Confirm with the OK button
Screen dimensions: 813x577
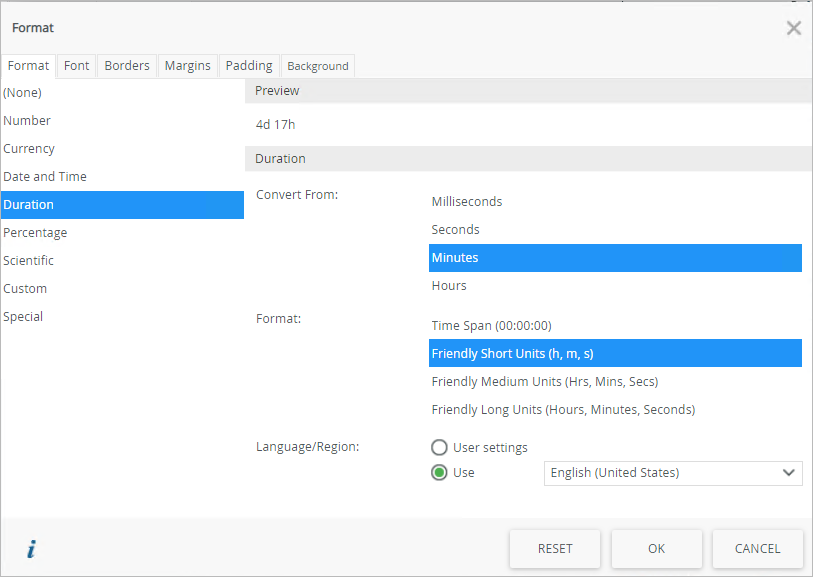656,549
